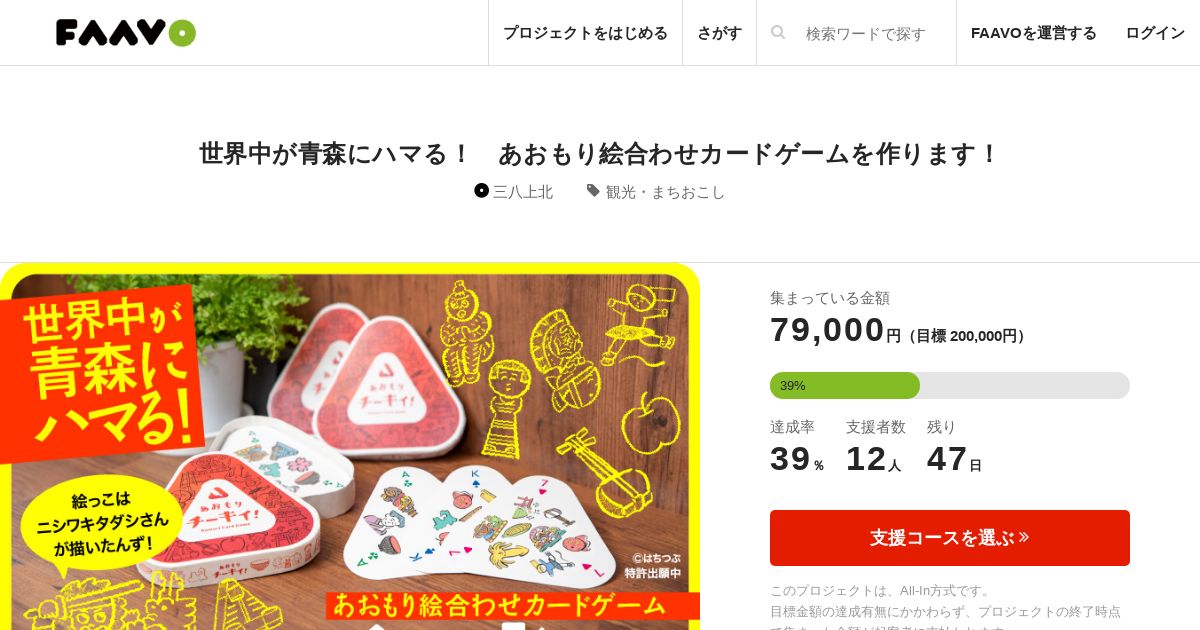Click the 支援コースを選ぶ button
The height and width of the screenshot is (630, 1200).
pos(950,538)
